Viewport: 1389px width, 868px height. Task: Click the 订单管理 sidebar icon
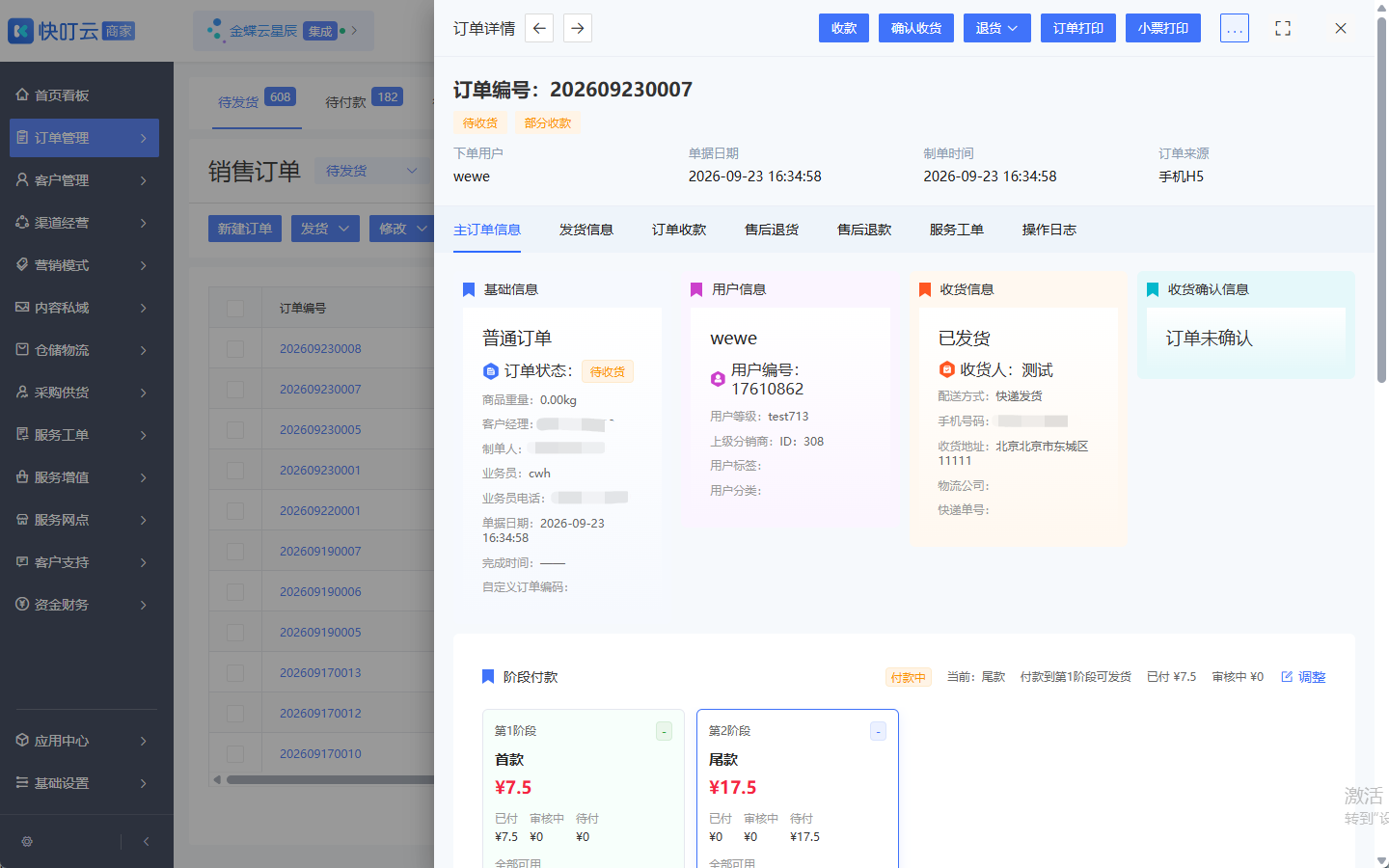pos(22,137)
